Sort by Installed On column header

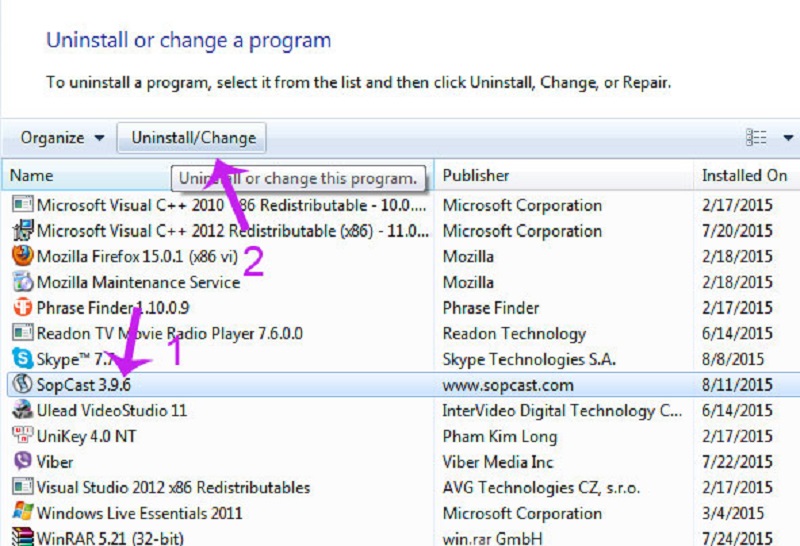pos(744,176)
